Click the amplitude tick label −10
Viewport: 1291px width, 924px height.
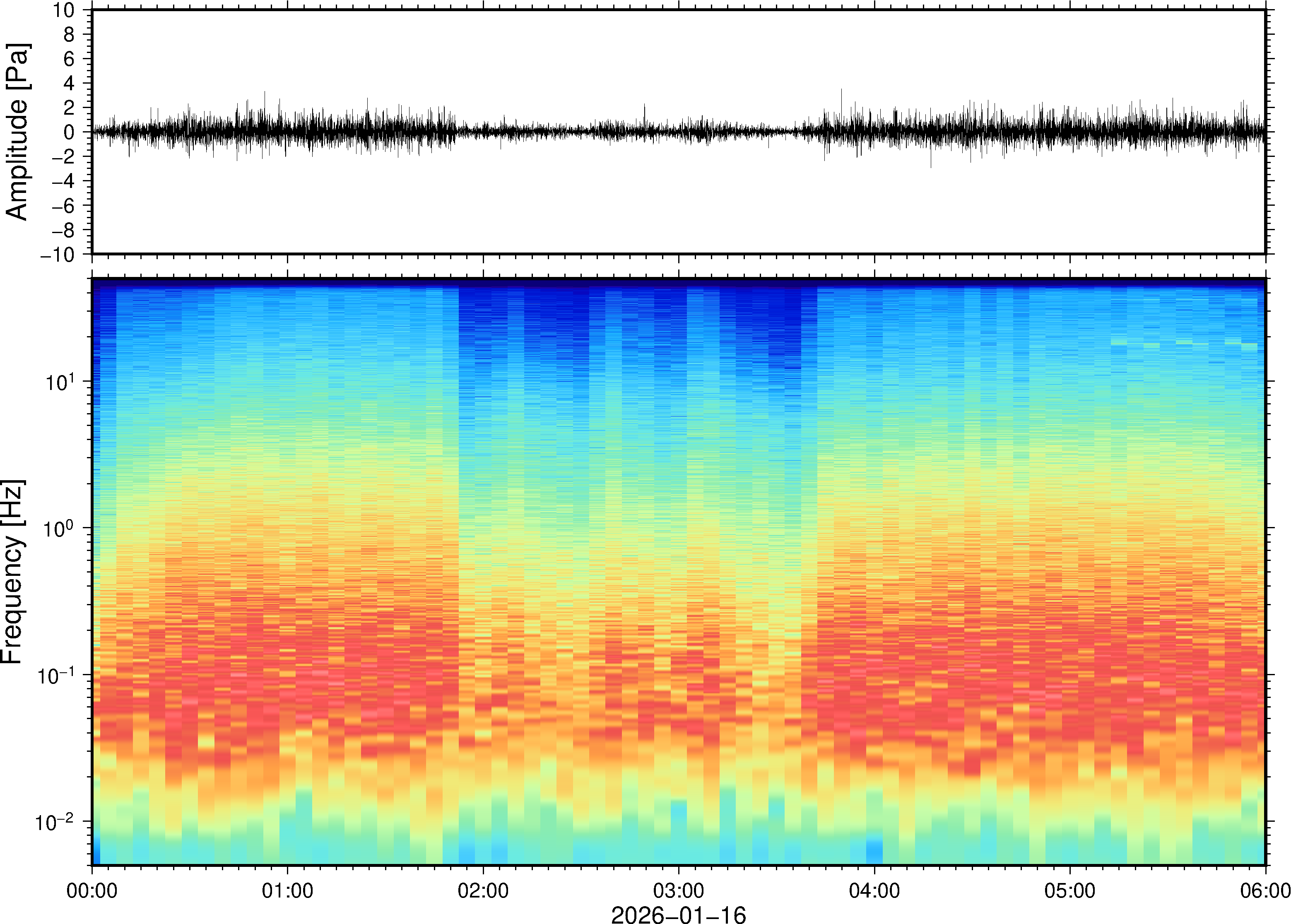[57, 255]
